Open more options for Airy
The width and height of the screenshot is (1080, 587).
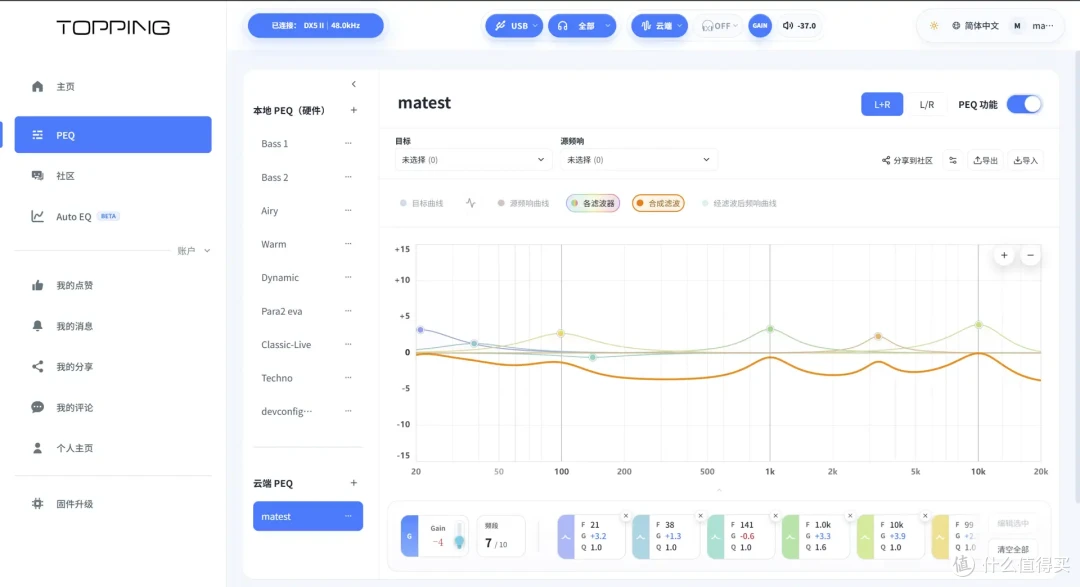click(x=349, y=210)
